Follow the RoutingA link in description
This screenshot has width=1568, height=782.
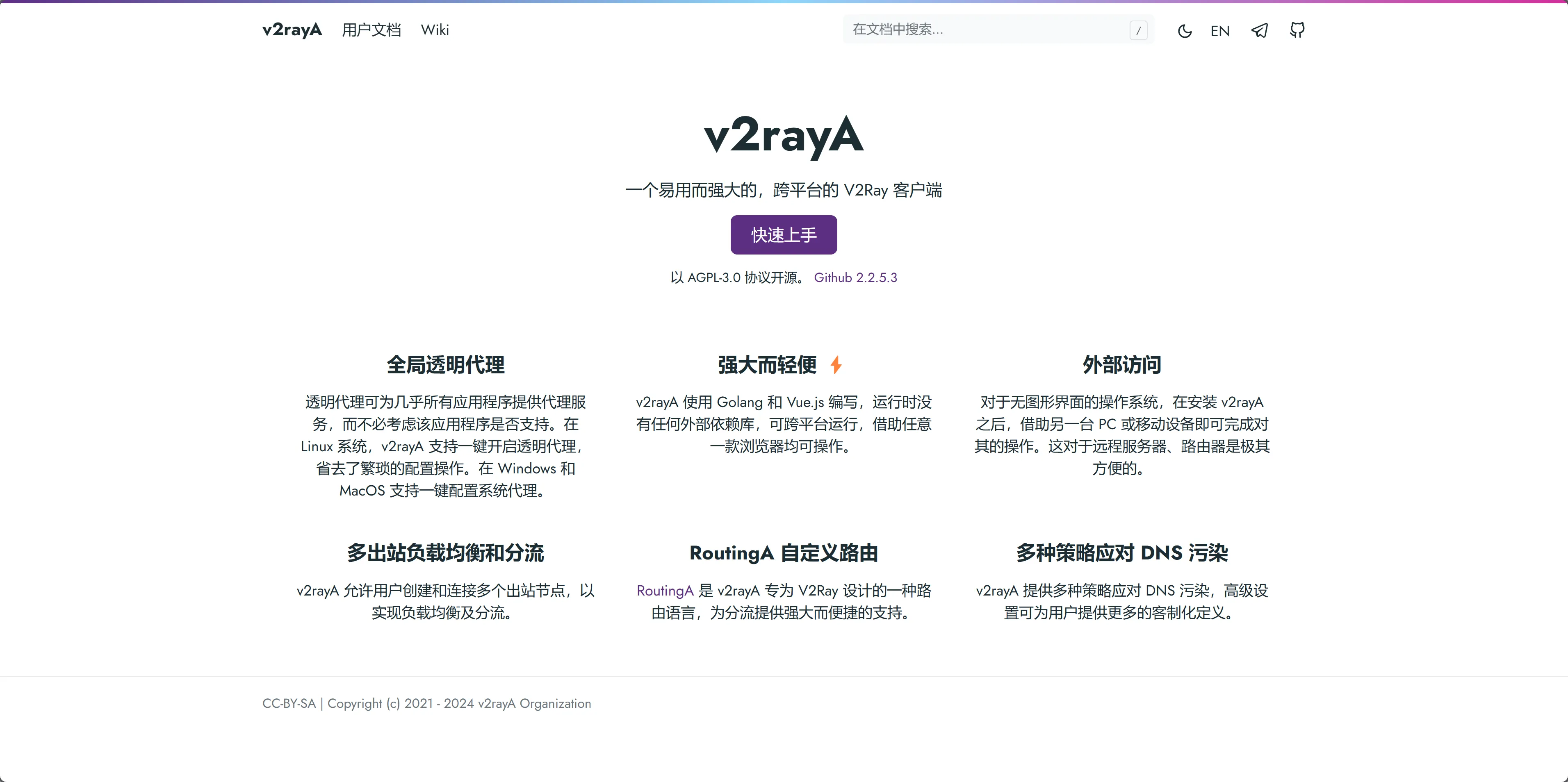[x=665, y=590]
